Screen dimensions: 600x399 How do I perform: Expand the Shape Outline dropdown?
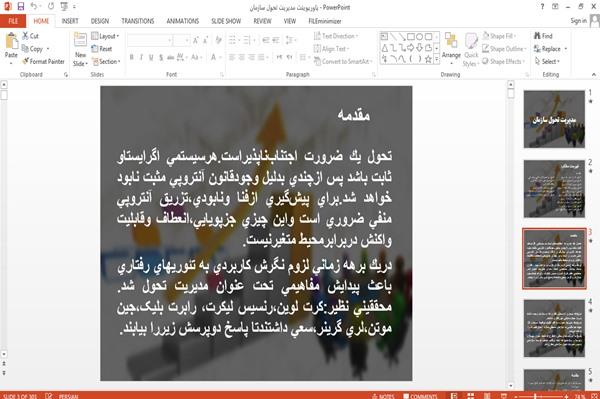(504, 49)
